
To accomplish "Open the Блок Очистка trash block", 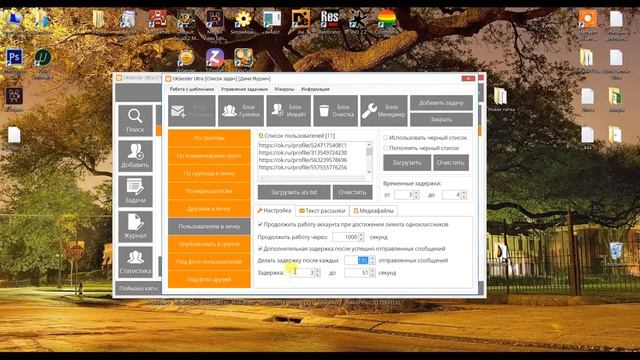I will coord(336,111).
